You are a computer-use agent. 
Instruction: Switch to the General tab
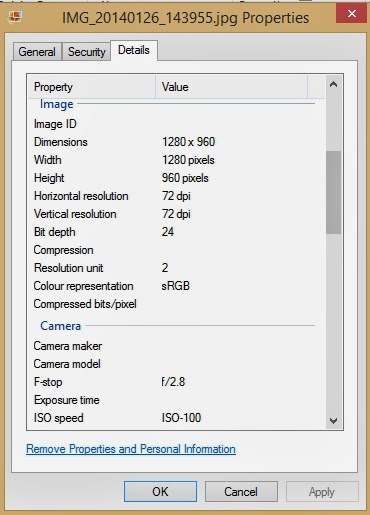[37, 52]
